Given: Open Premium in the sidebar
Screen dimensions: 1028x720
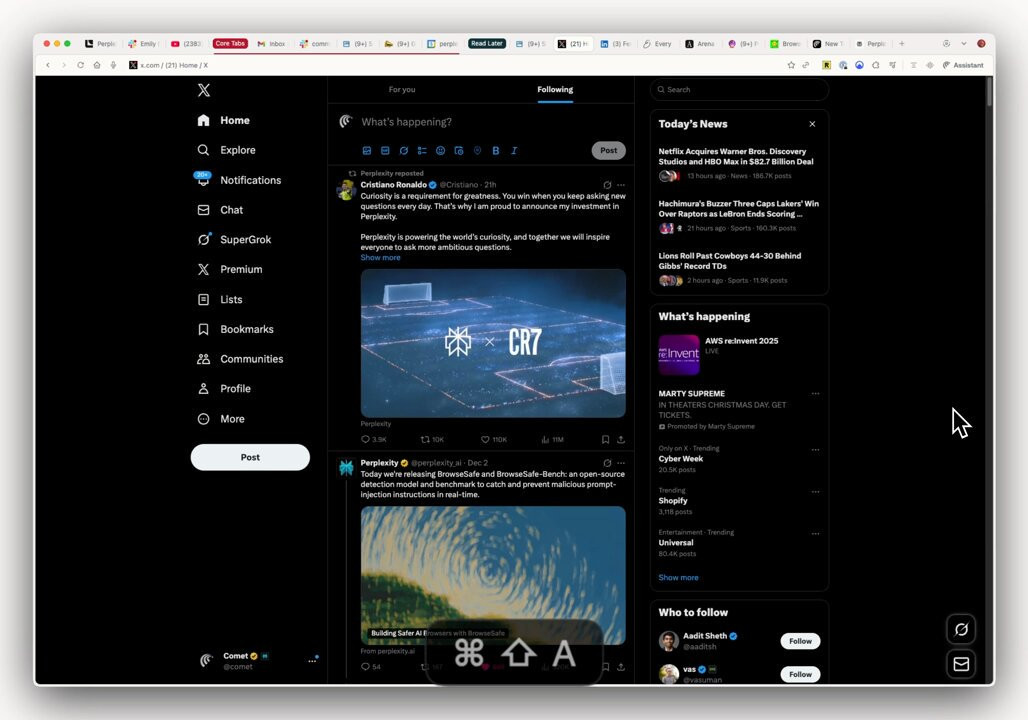Looking at the screenshot, I should coord(229,270).
